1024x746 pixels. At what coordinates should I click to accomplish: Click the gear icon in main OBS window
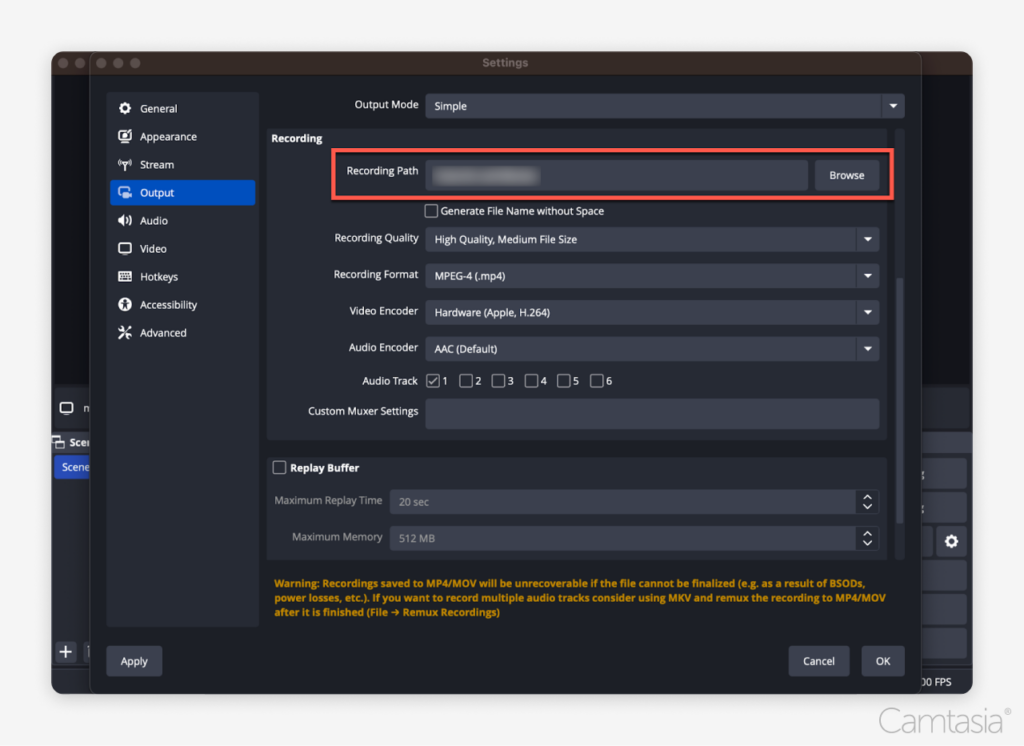point(952,541)
